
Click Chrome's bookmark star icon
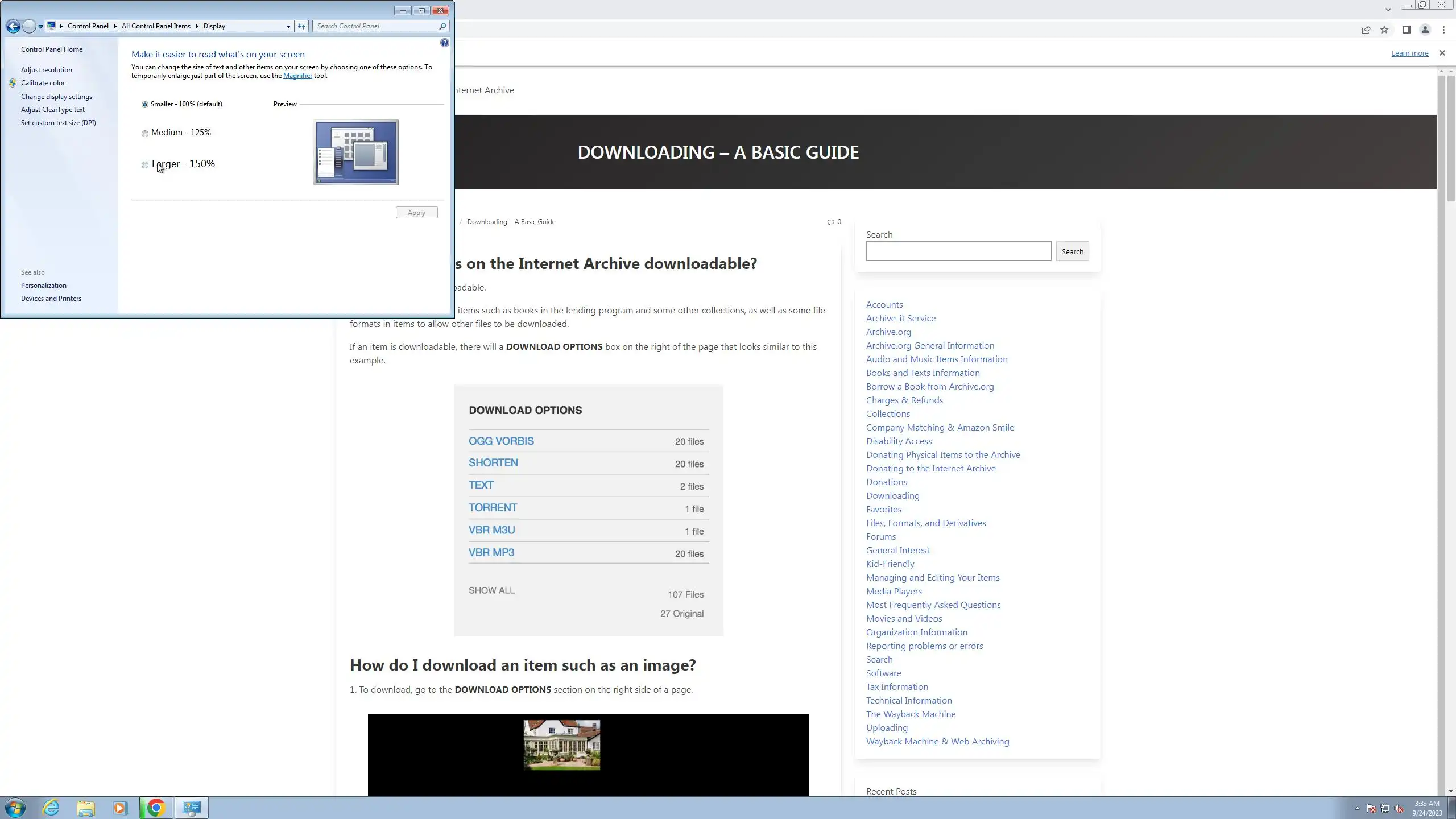pyautogui.click(x=1384, y=30)
